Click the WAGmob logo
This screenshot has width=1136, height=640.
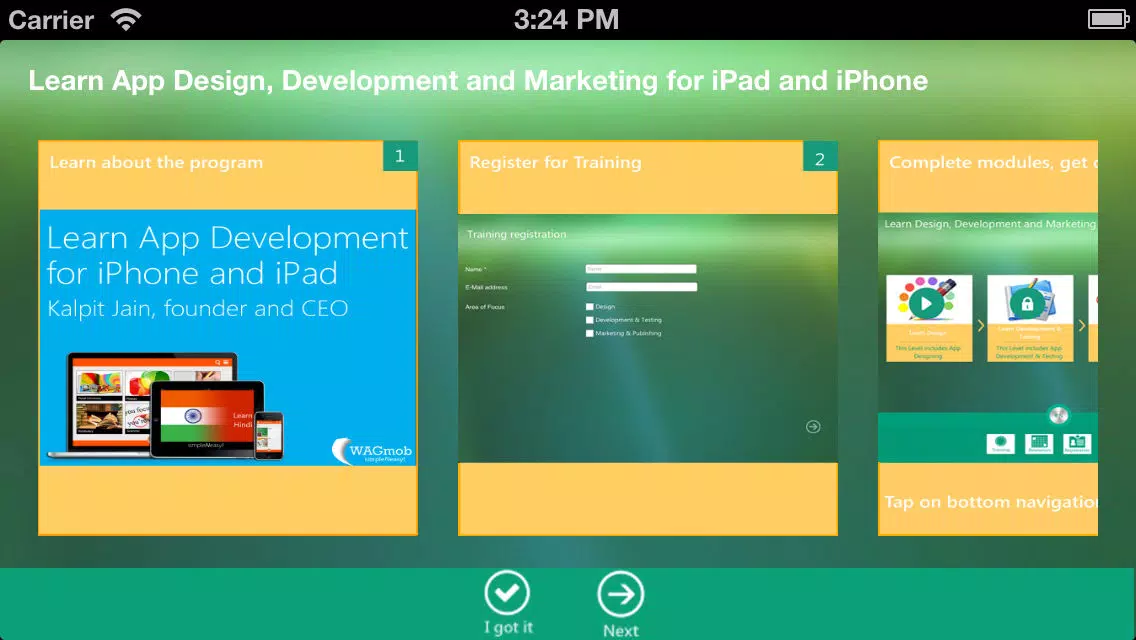click(x=372, y=450)
